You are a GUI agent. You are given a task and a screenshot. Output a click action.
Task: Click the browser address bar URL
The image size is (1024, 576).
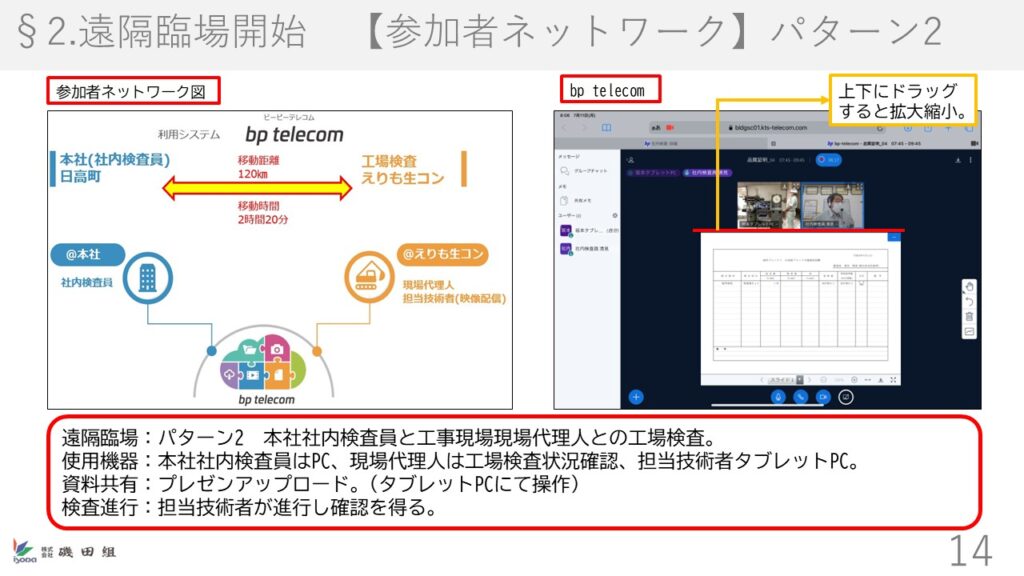(769, 128)
